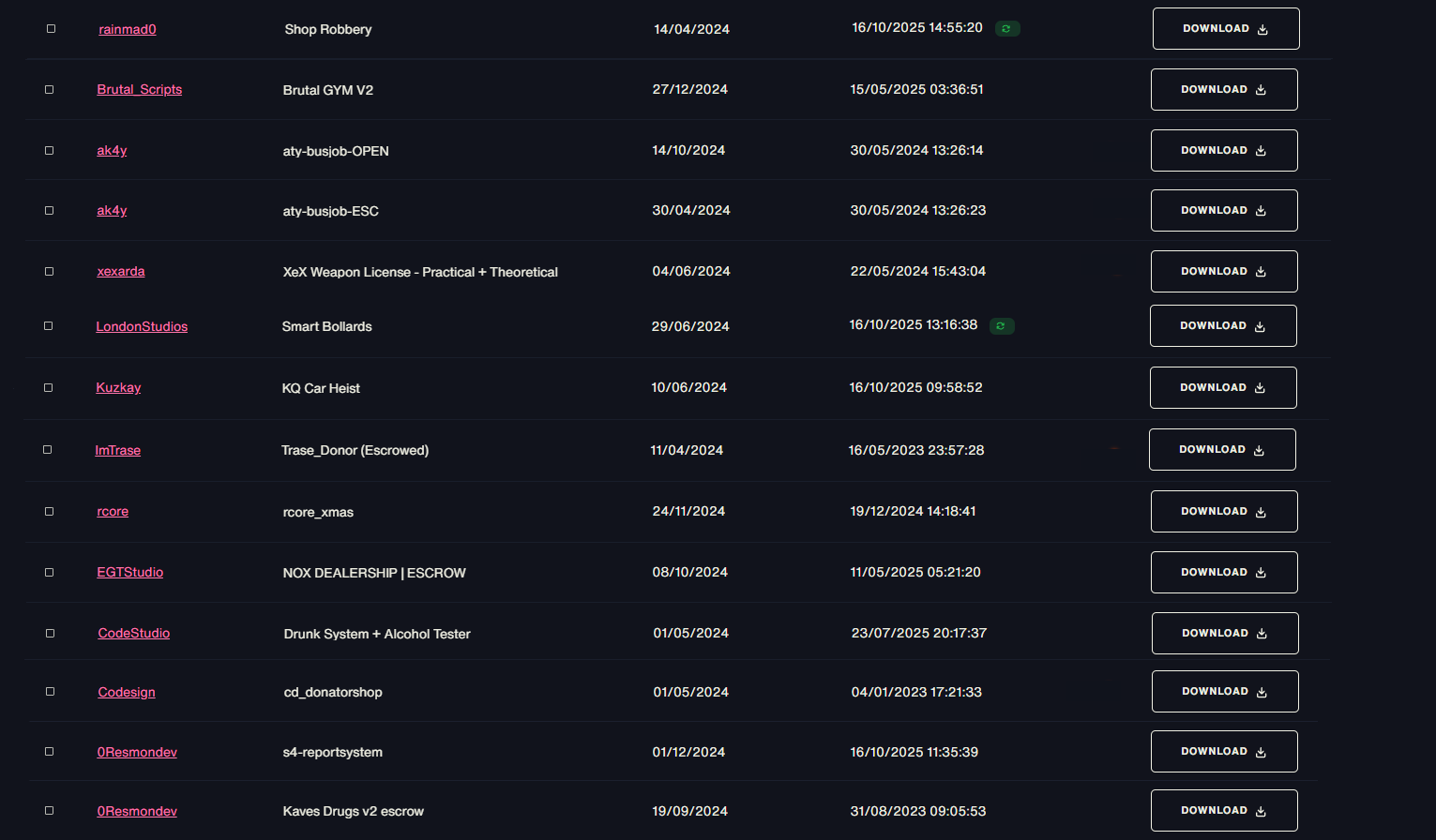Download Smart Bollards

(1223, 326)
